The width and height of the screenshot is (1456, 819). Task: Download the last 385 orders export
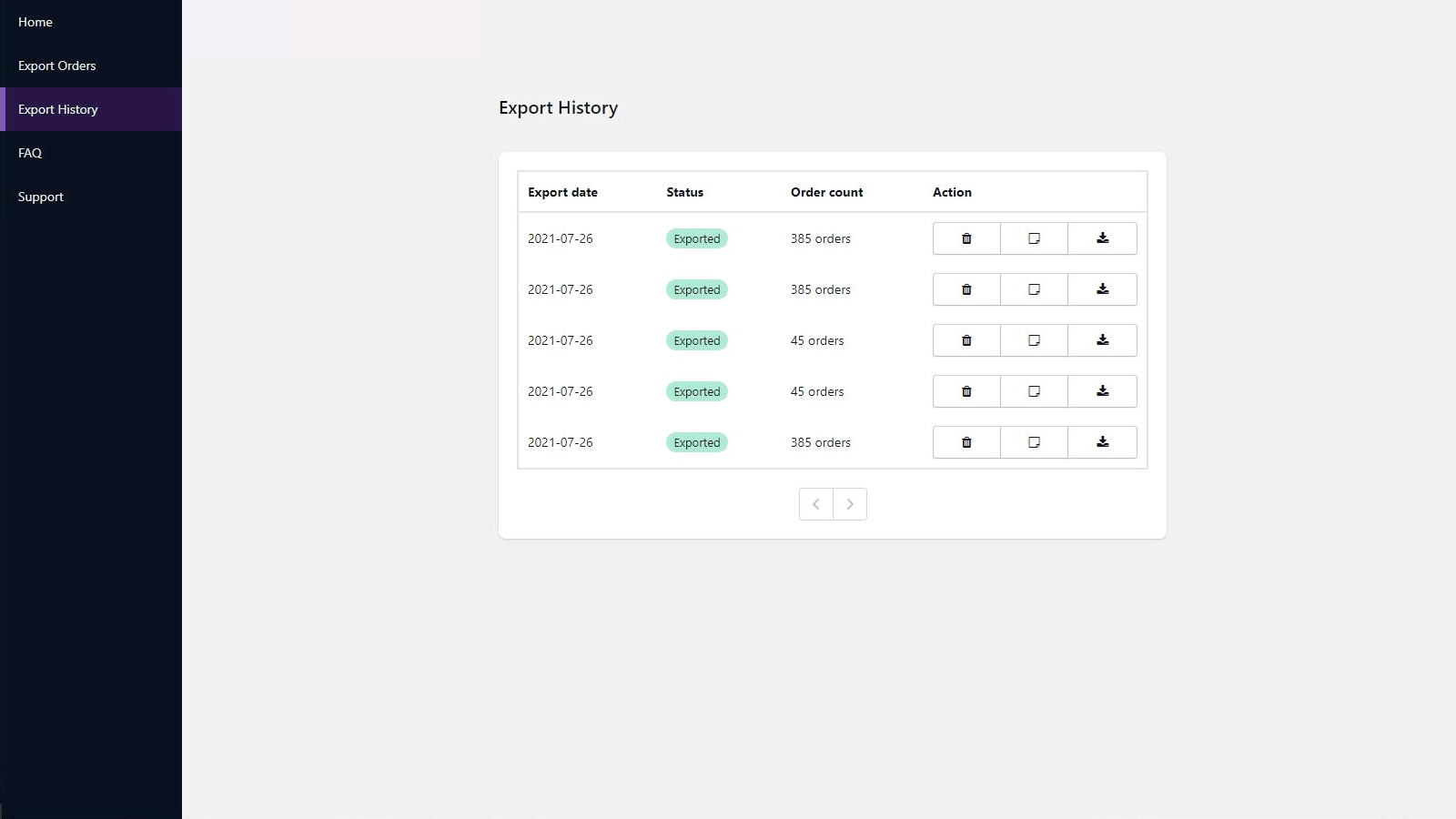point(1102,442)
